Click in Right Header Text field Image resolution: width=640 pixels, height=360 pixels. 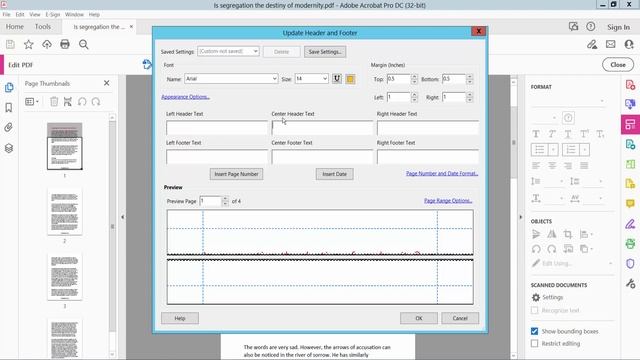[428, 128]
